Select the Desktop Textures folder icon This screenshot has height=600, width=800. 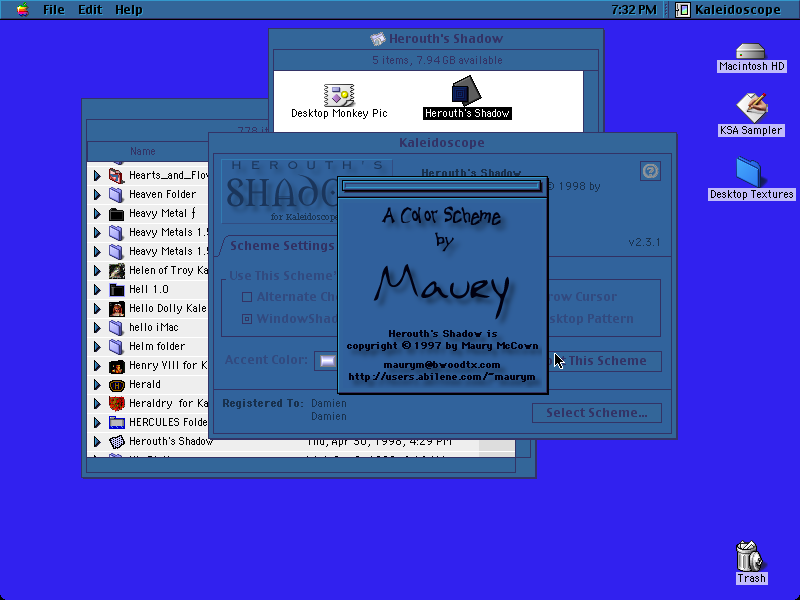748,172
